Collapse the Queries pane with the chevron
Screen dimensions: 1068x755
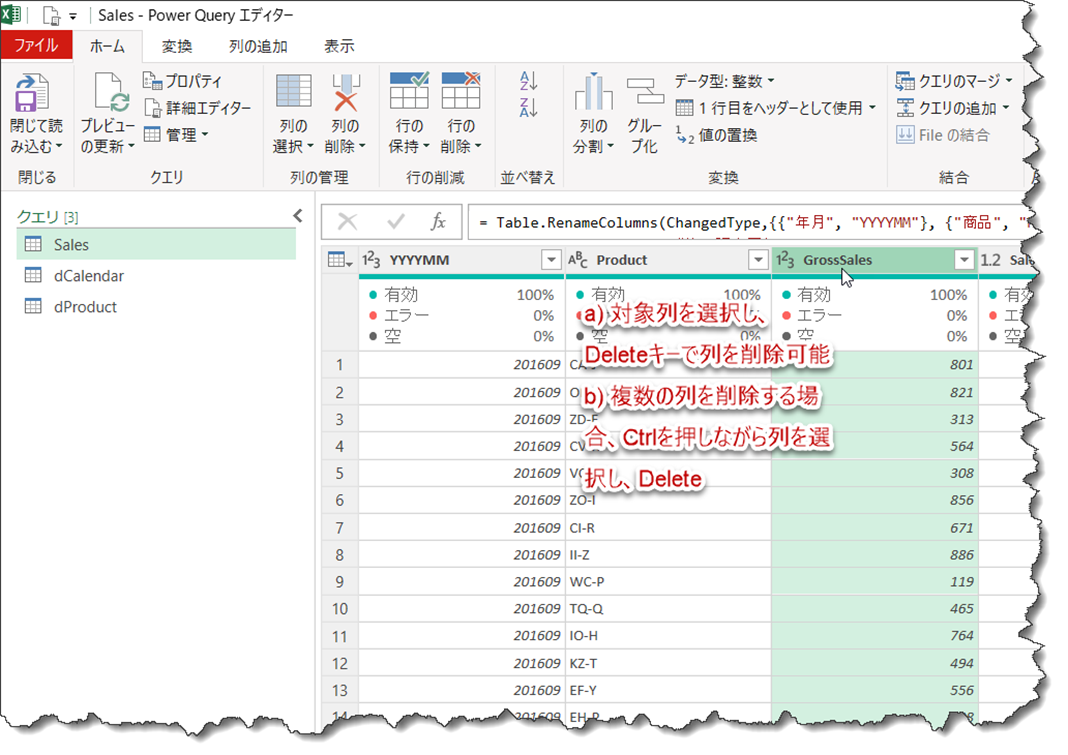click(x=298, y=216)
